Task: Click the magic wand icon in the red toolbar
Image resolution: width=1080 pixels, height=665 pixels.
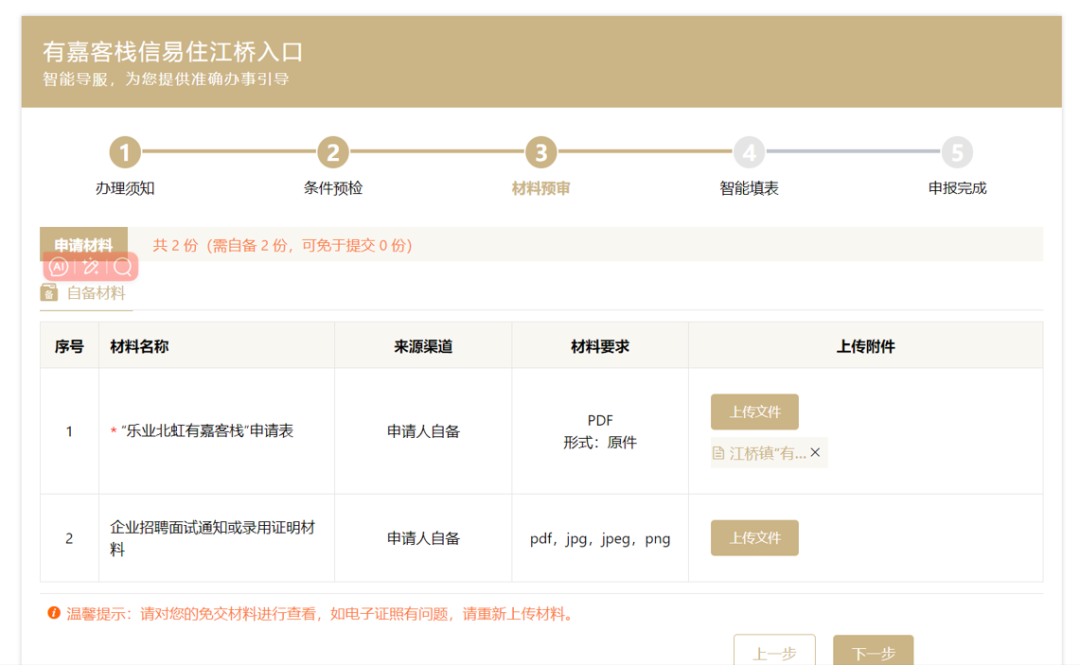Action: pos(90,267)
